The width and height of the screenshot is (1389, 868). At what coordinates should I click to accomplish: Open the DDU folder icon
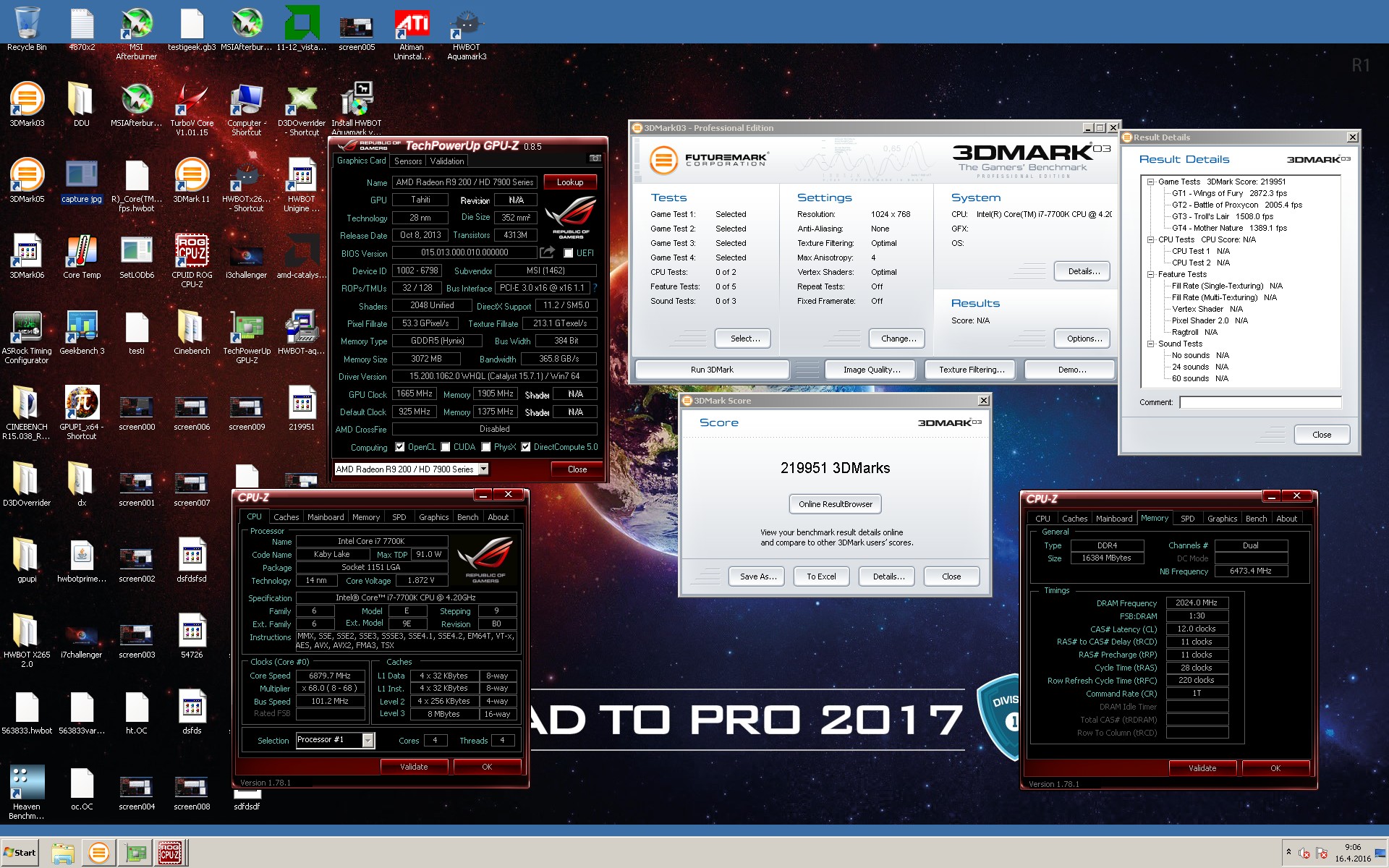(81, 105)
